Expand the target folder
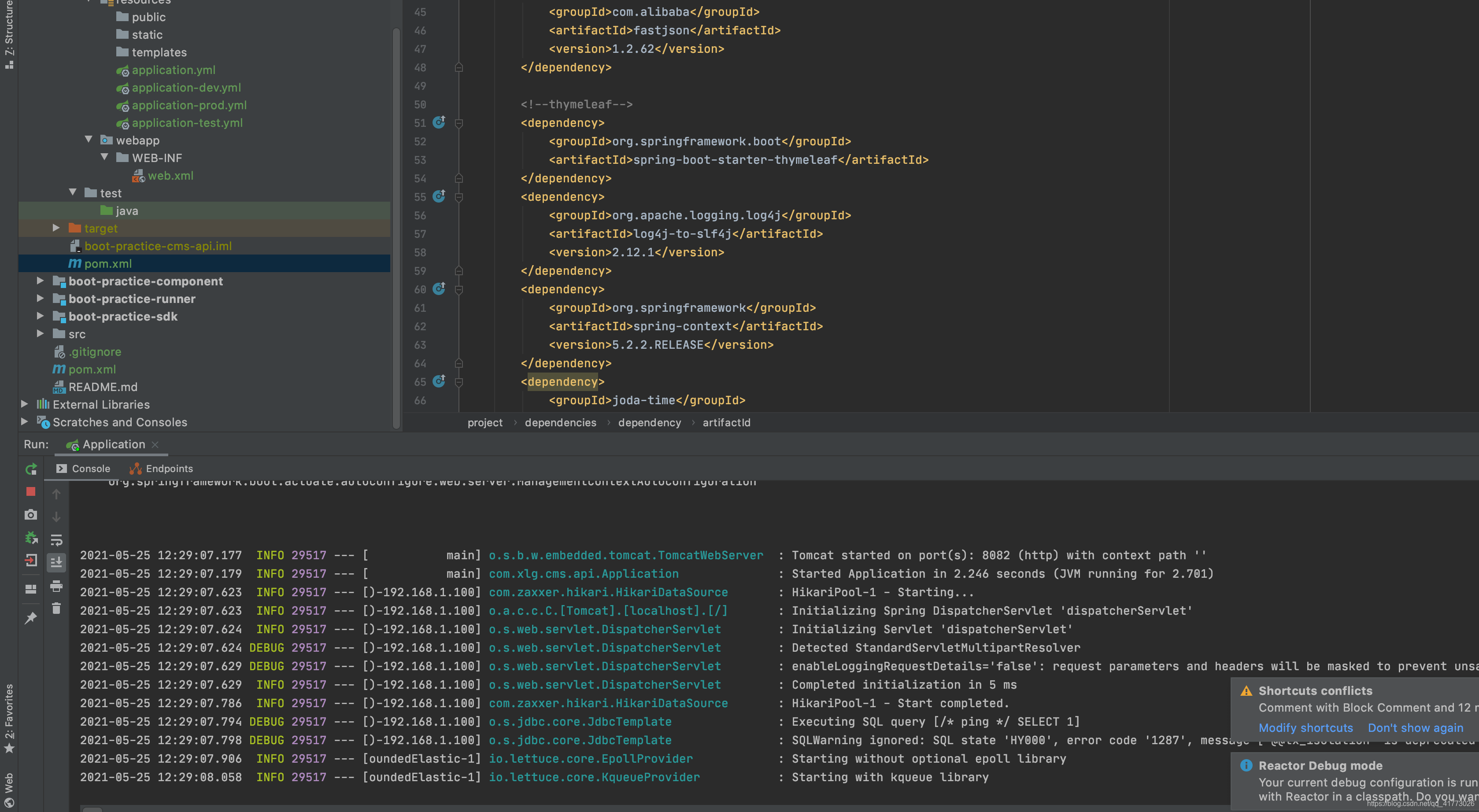The image size is (1479, 812). pos(56,228)
